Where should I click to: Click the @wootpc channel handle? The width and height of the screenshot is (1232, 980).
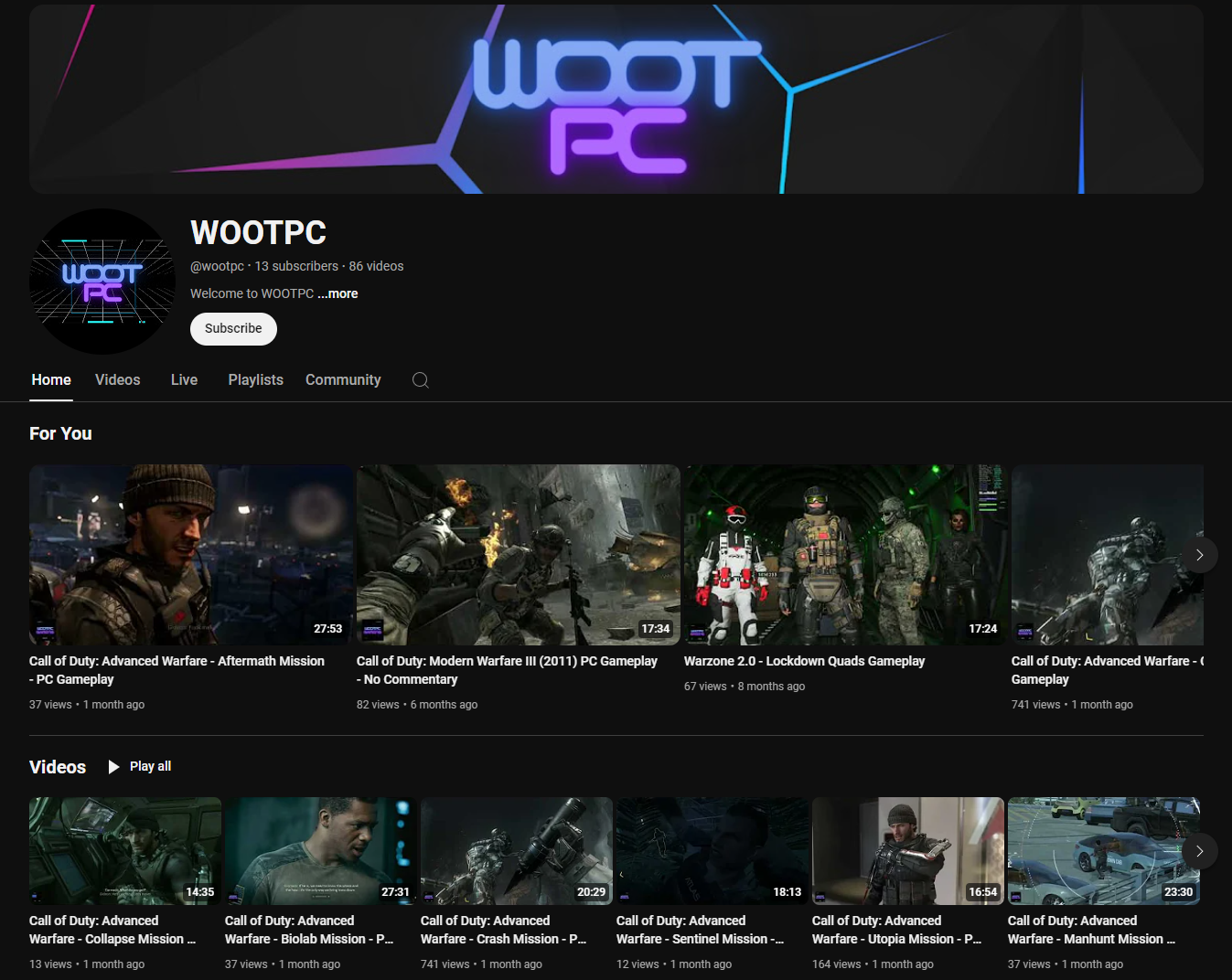click(217, 266)
